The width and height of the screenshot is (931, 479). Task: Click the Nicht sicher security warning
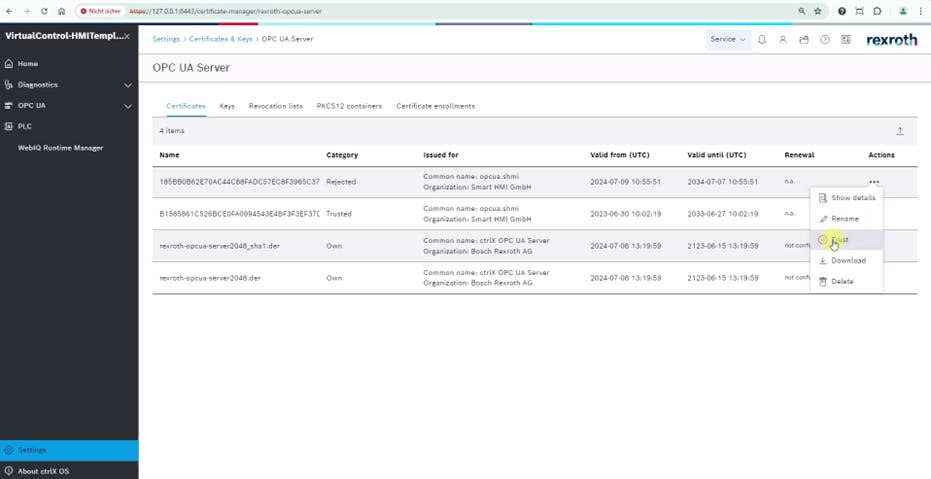(100, 11)
